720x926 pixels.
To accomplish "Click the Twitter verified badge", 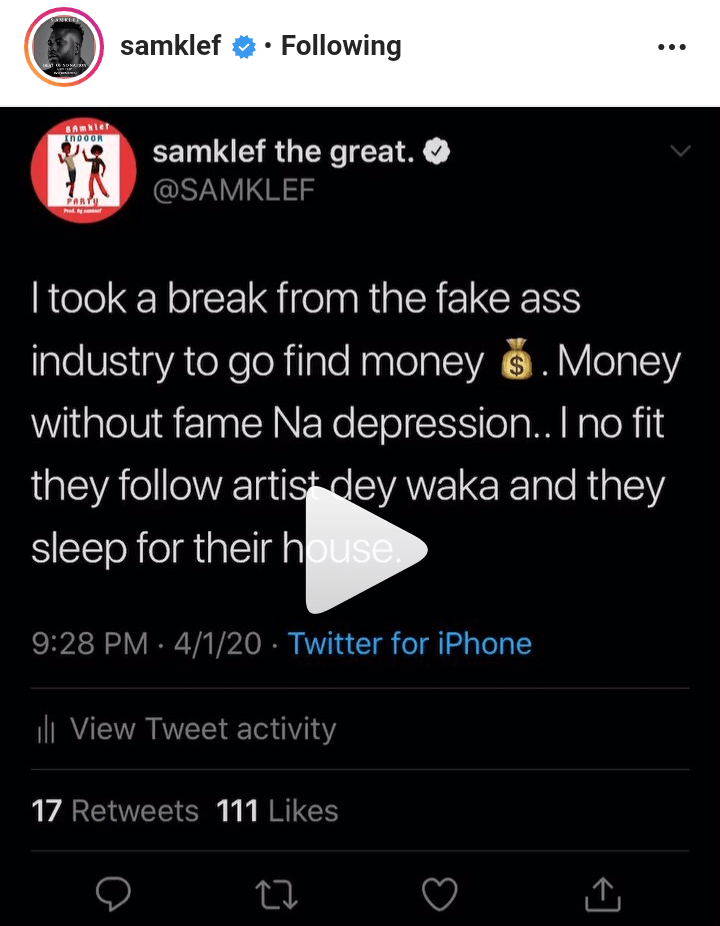I will coord(437,151).
